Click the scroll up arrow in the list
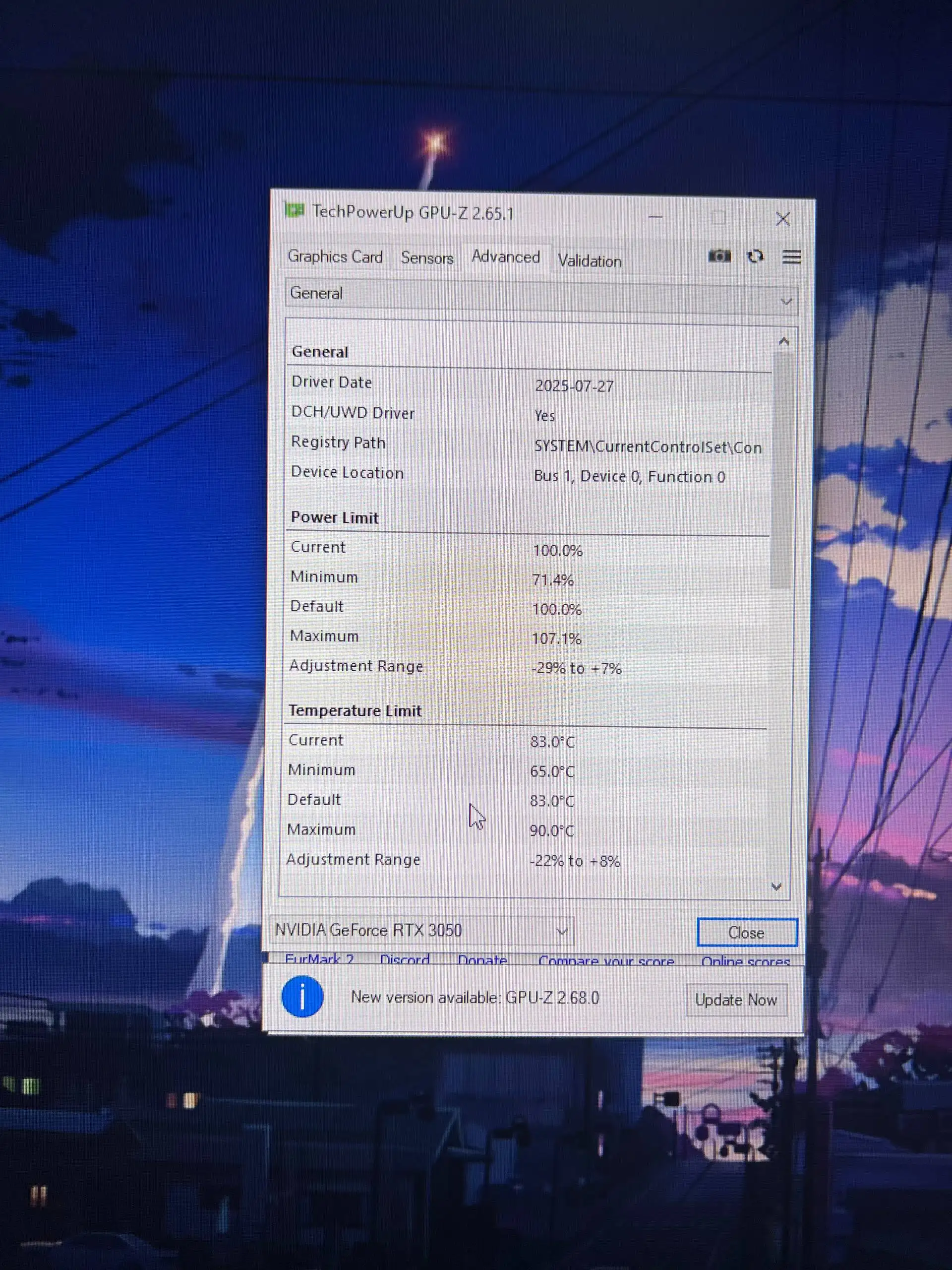 (x=784, y=342)
